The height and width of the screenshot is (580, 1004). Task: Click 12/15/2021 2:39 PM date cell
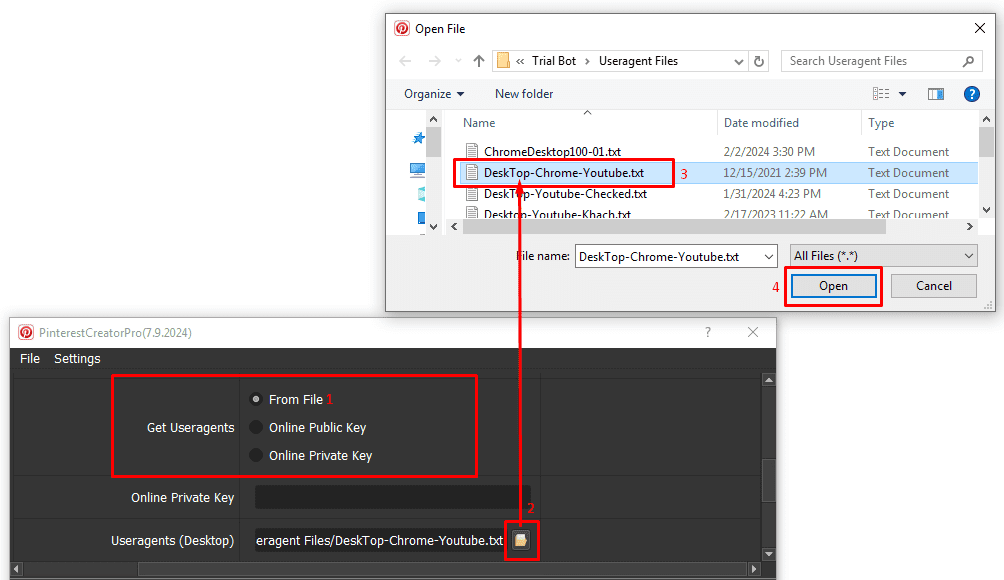pyautogui.click(x=775, y=173)
